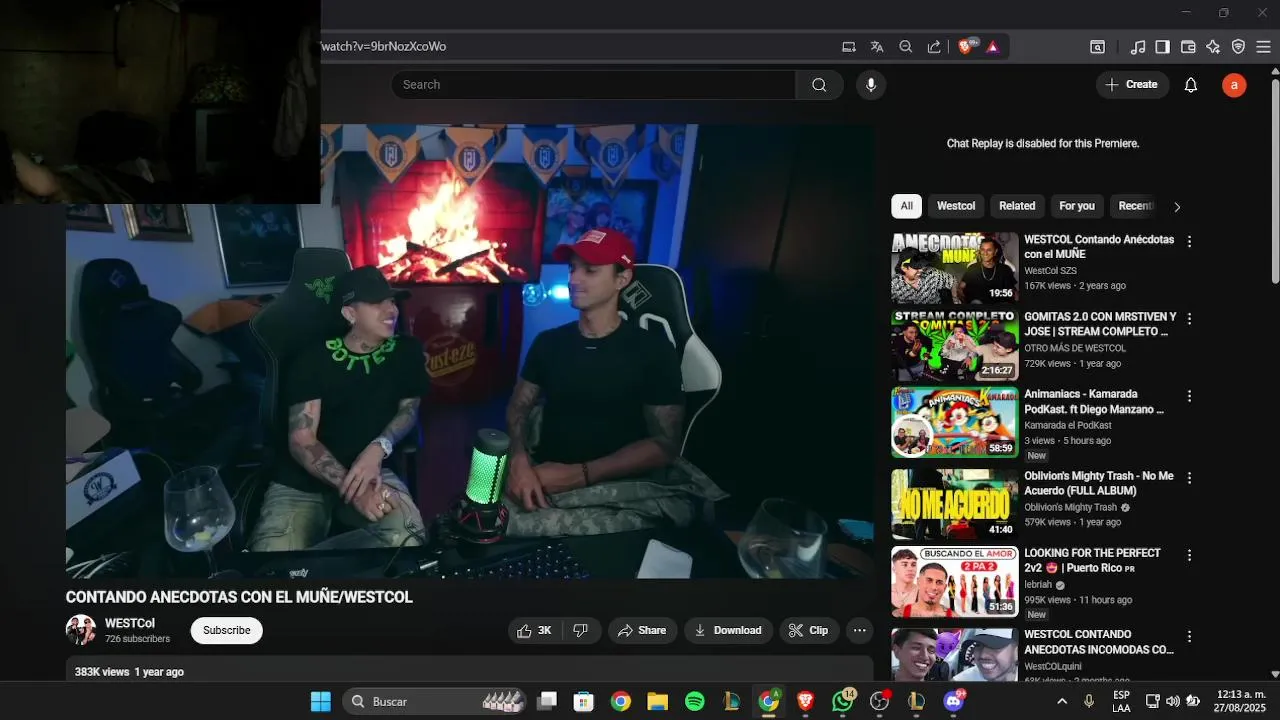Viewport: 1280px width, 720px height.
Task: Open Oblivion's Mighty Trash No Me Acuerdo title
Action: point(1098,484)
